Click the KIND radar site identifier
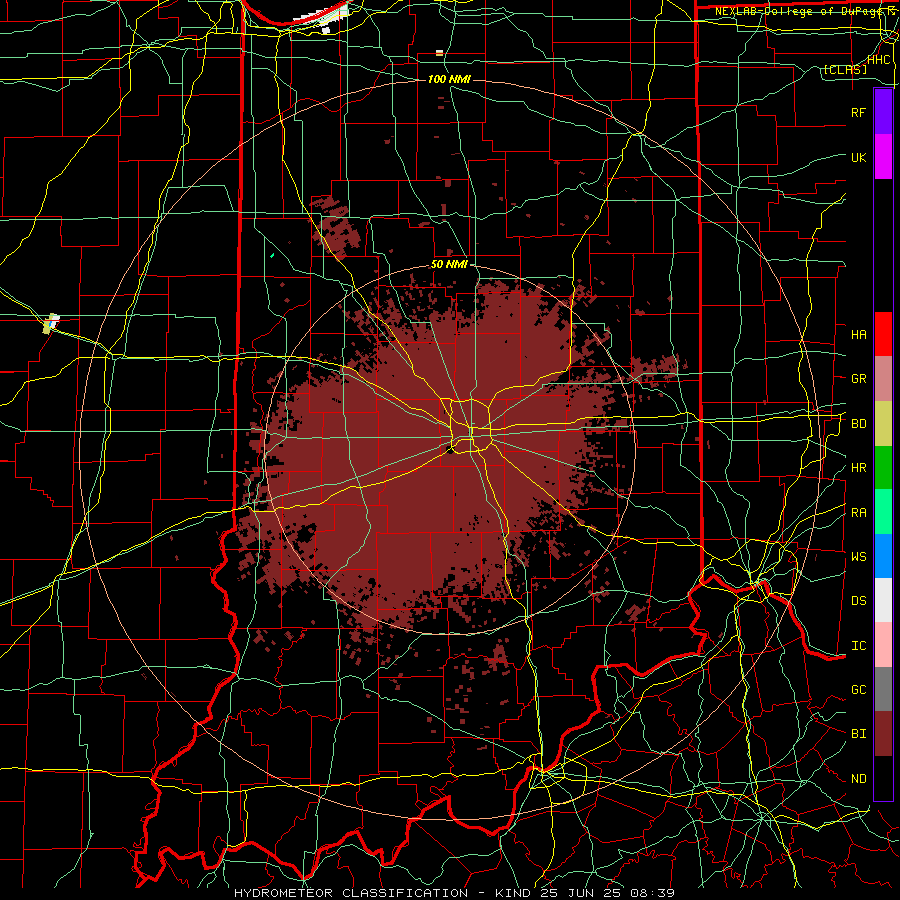Image resolution: width=900 pixels, height=900 pixels. [513, 893]
